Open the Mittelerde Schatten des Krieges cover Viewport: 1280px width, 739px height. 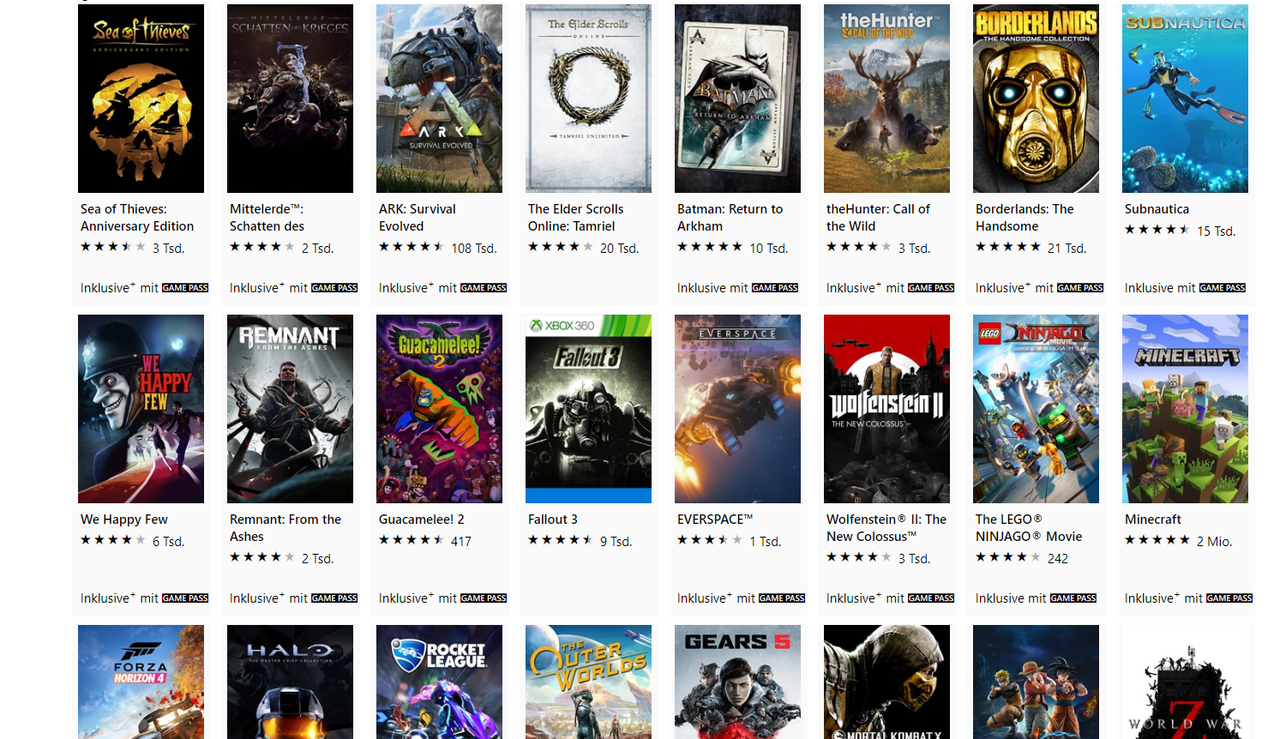pos(290,98)
